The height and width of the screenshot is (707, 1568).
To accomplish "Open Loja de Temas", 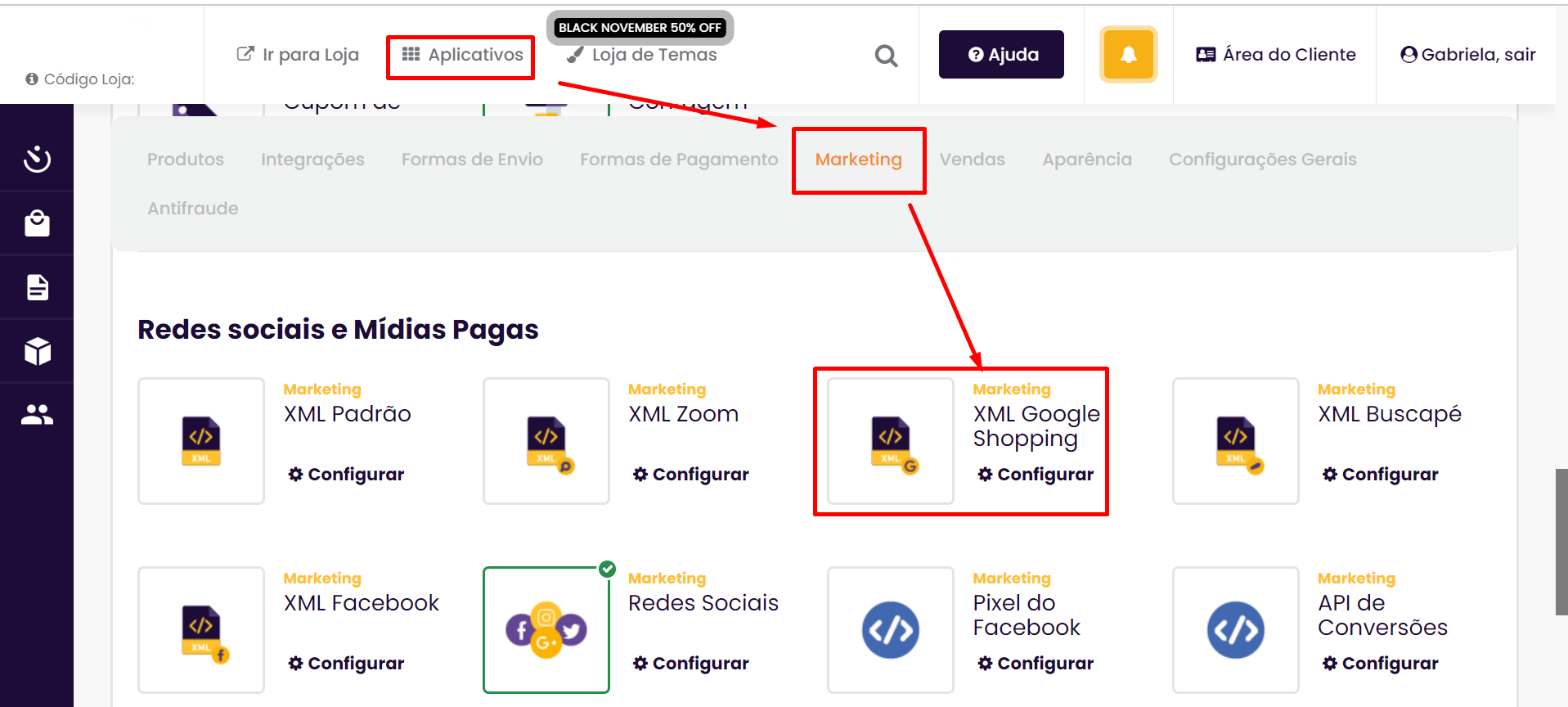I will 642,55.
